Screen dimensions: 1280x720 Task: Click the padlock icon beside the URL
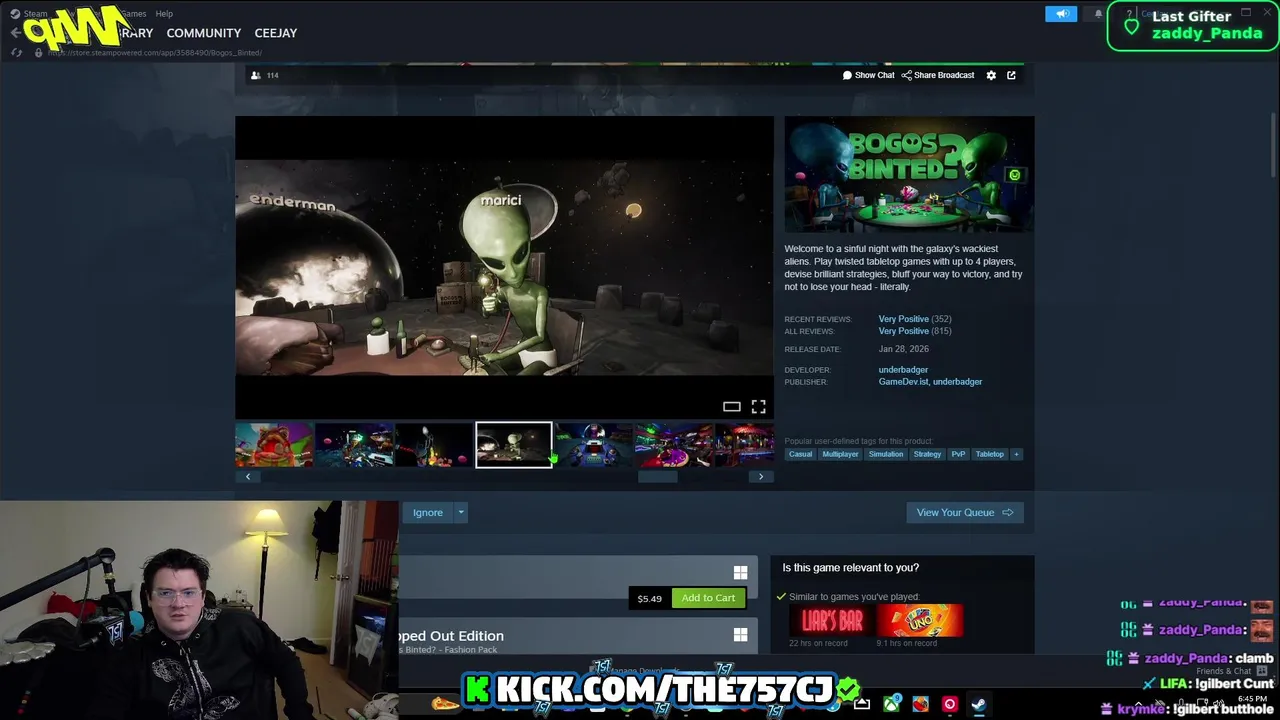point(39,52)
